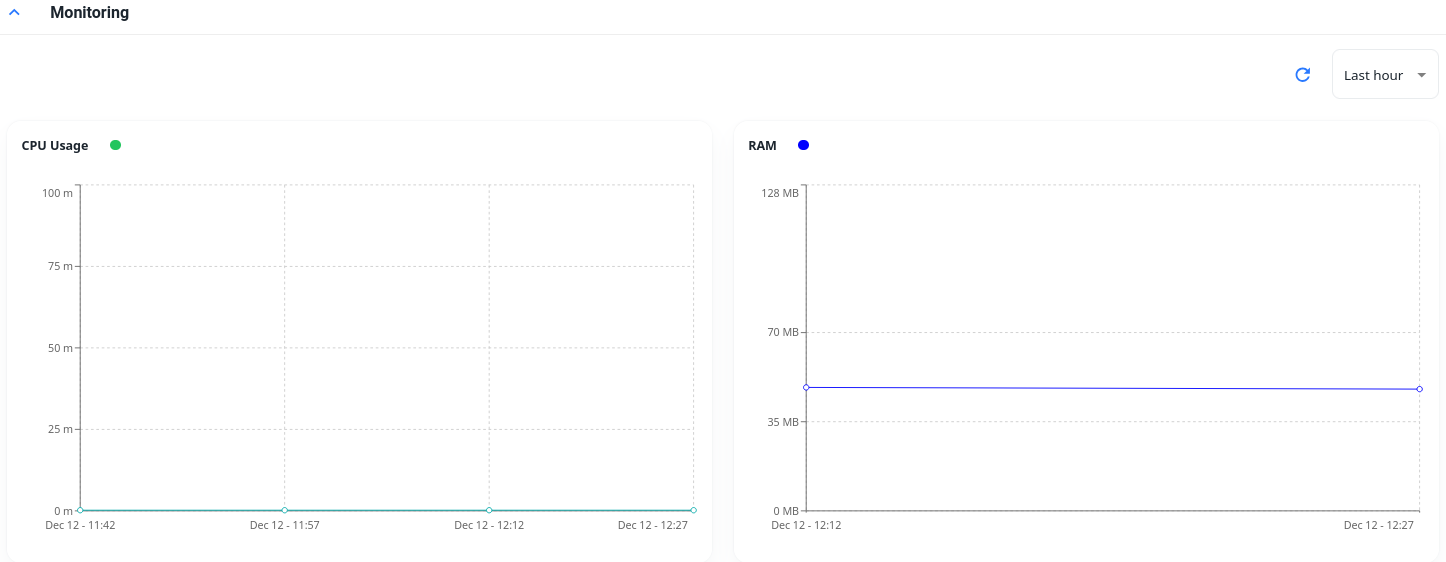Image resolution: width=1446 pixels, height=562 pixels.
Task: Select the RAM data point at Dec 12 - 12:27
Action: pyautogui.click(x=1419, y=389)
